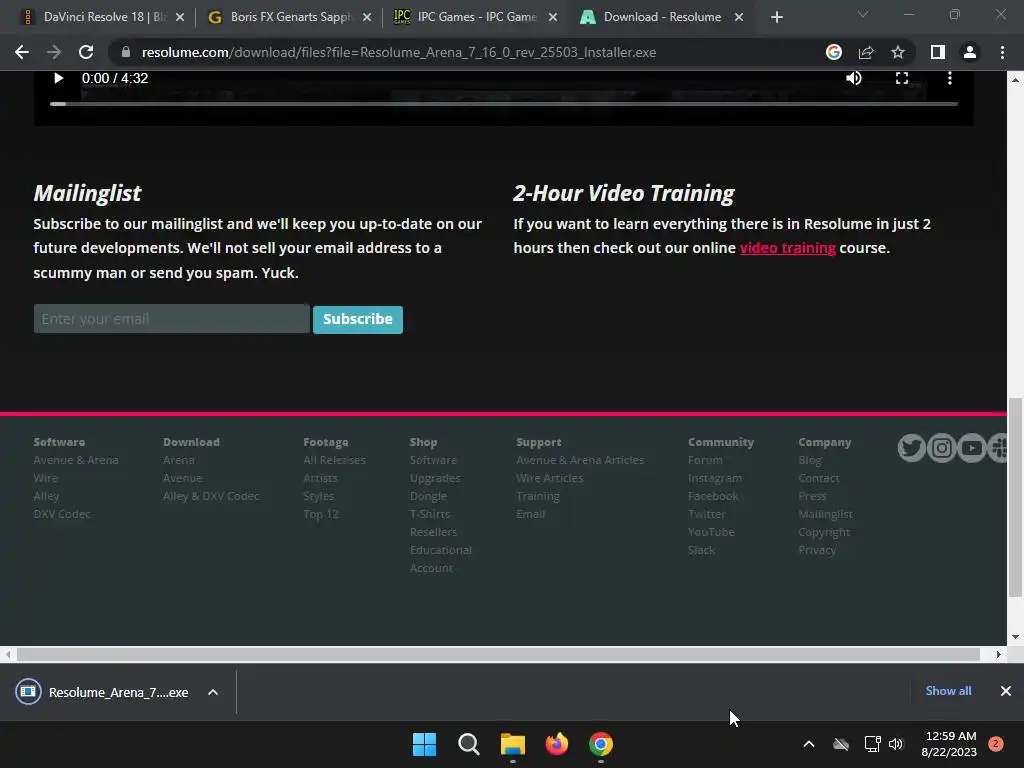This screenshot has width=1024, height=768.
Task: Open Avenue & Arena software footer link
Action: pos(76,460)
